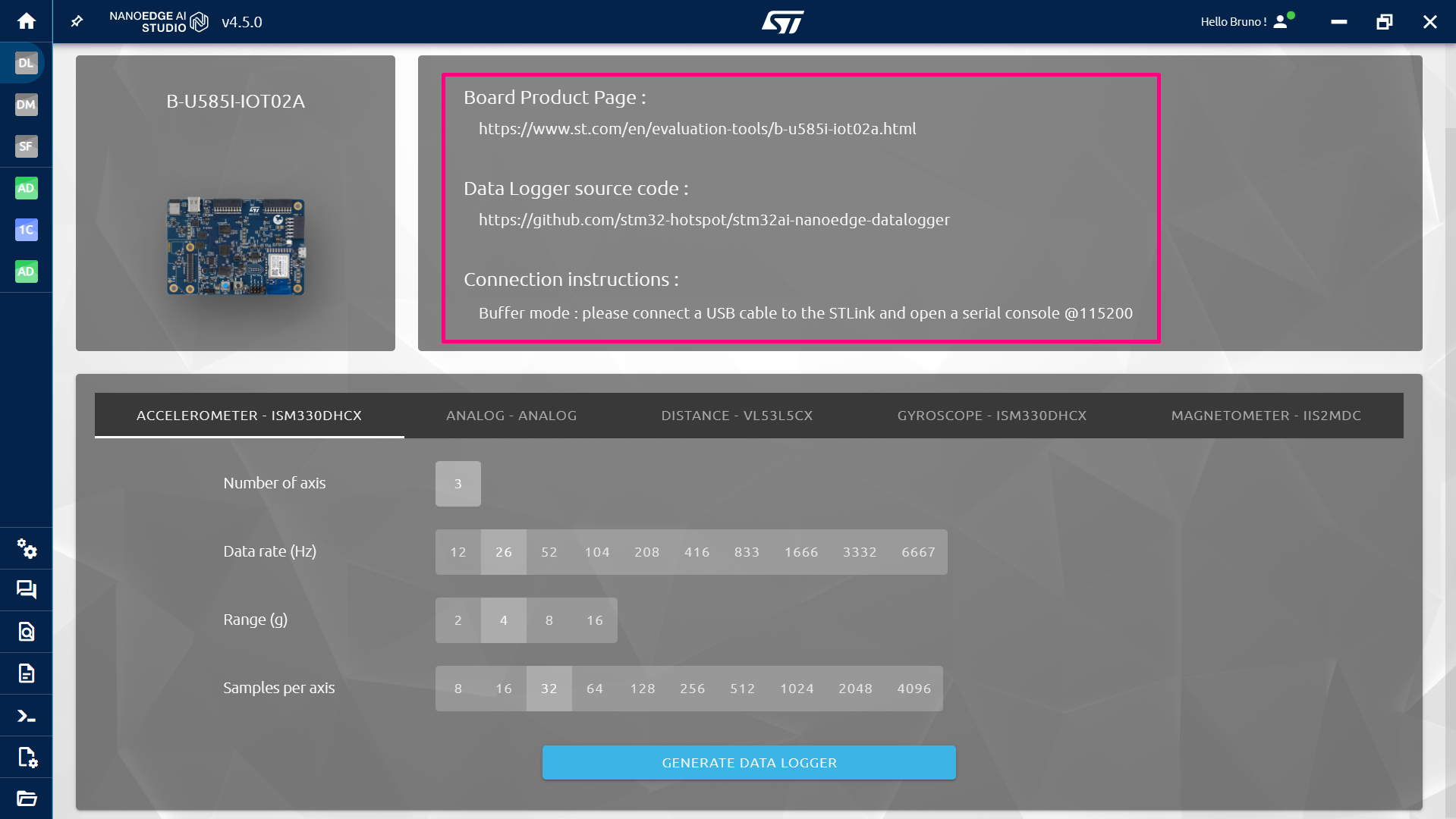Select the DM project icon in sidebar
The image size is (1456, 819).
[26, 105]
